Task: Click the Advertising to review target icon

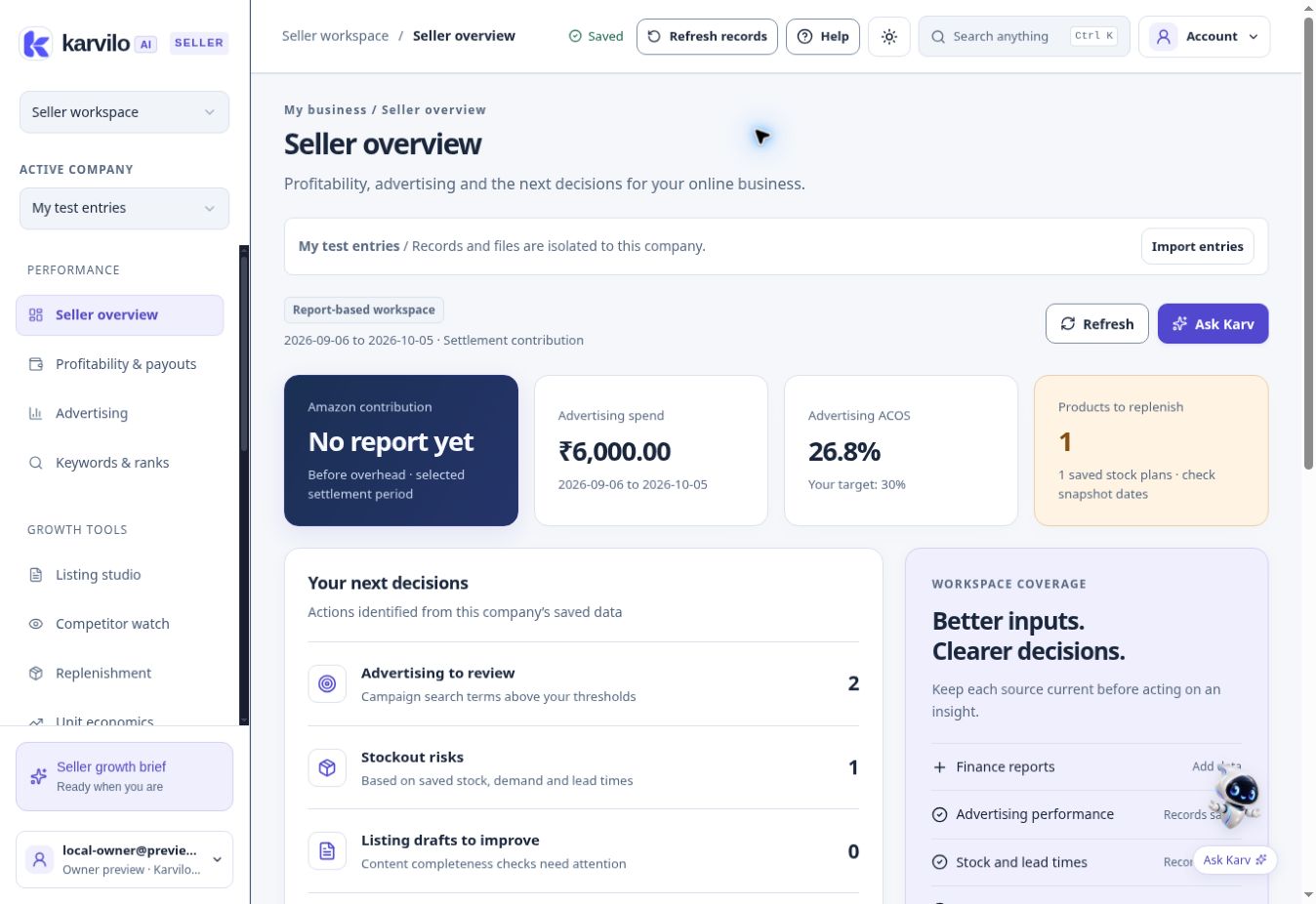Action: (x=327, y=684)
